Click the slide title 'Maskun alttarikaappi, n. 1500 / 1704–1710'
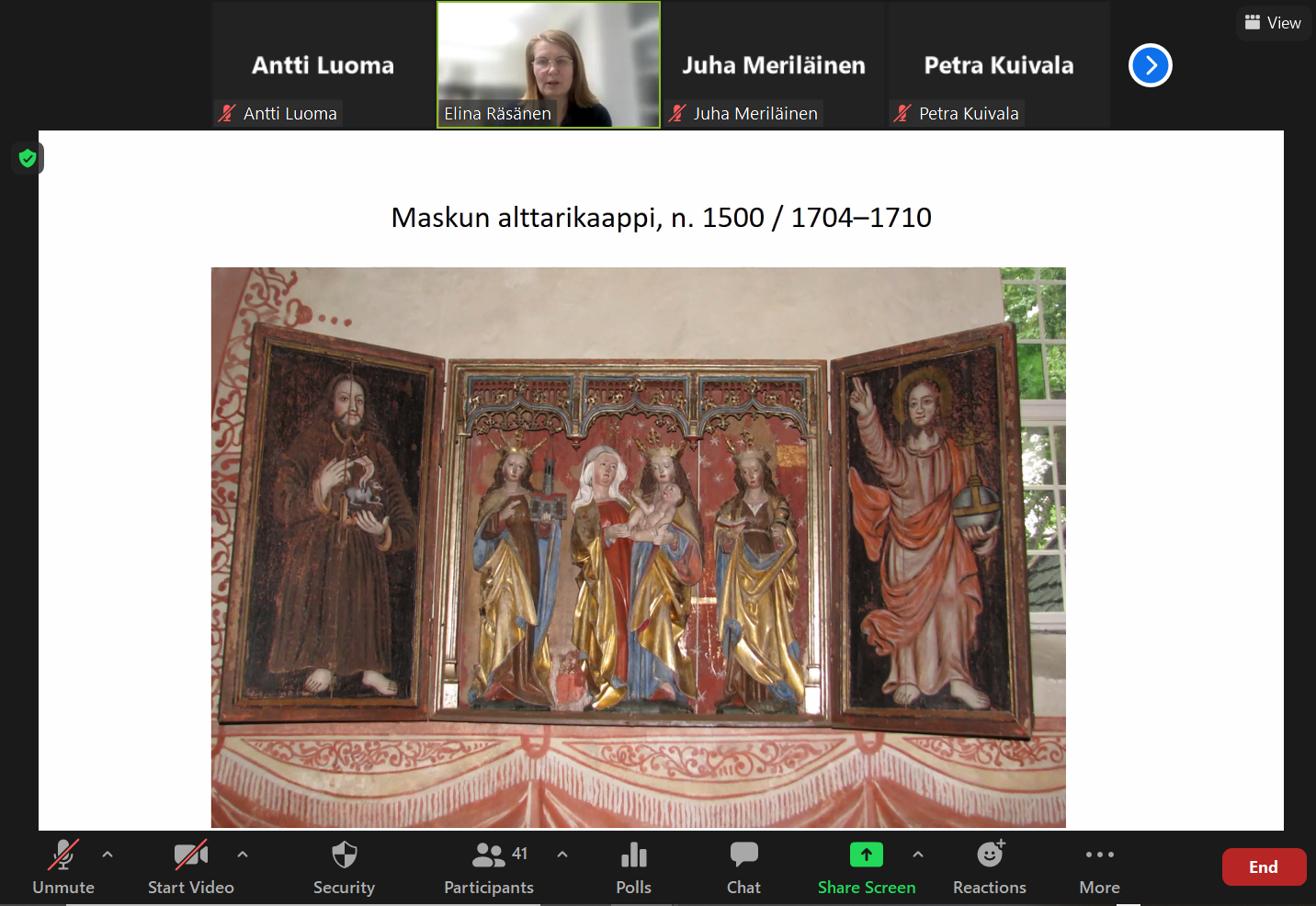 (x=662, y=218)
